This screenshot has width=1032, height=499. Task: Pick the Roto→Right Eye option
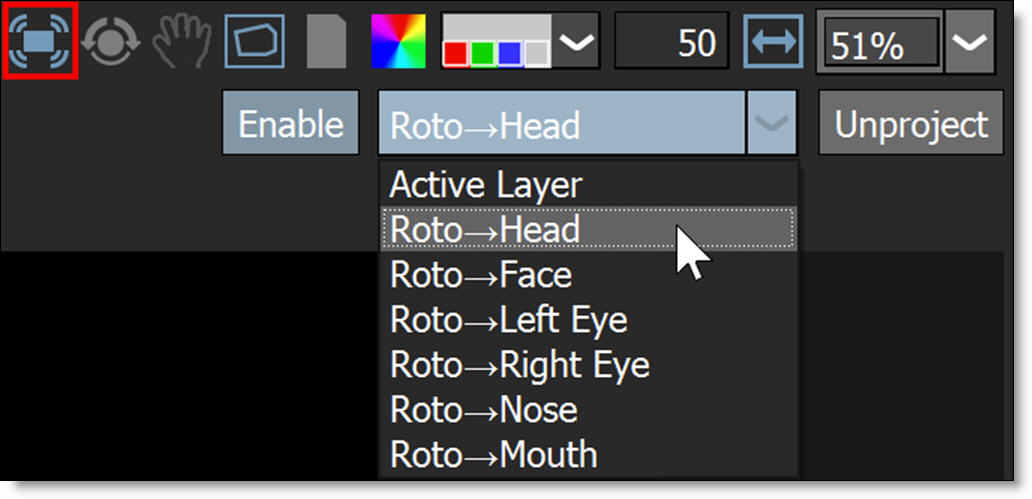(x=519, y=365)
